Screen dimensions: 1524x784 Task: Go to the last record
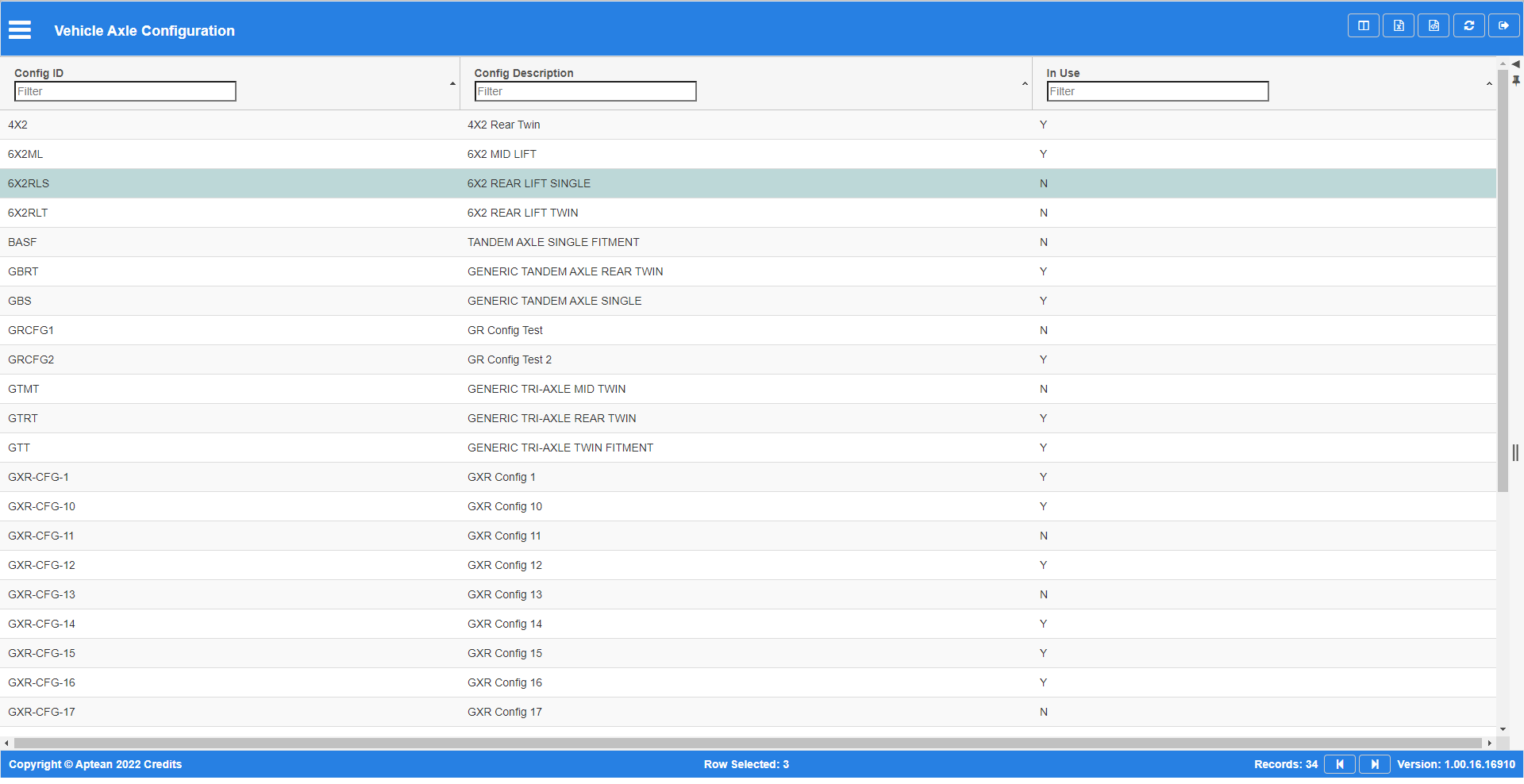point(1375,764)
